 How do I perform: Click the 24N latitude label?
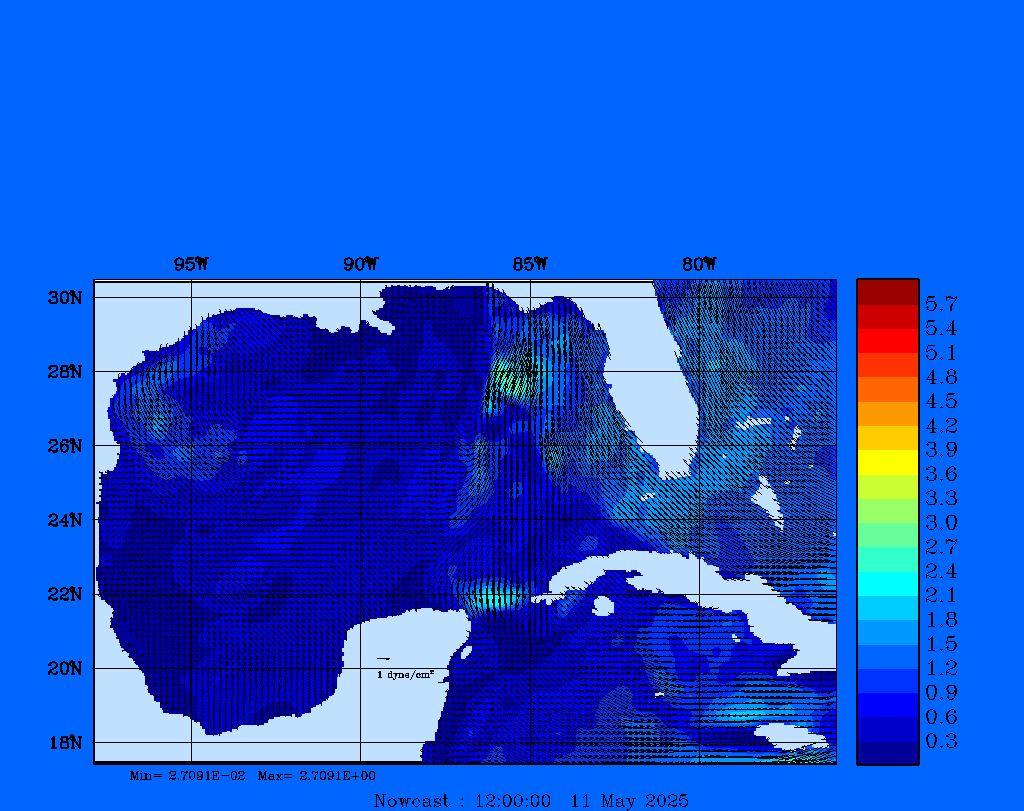click(x=65, y=520)
